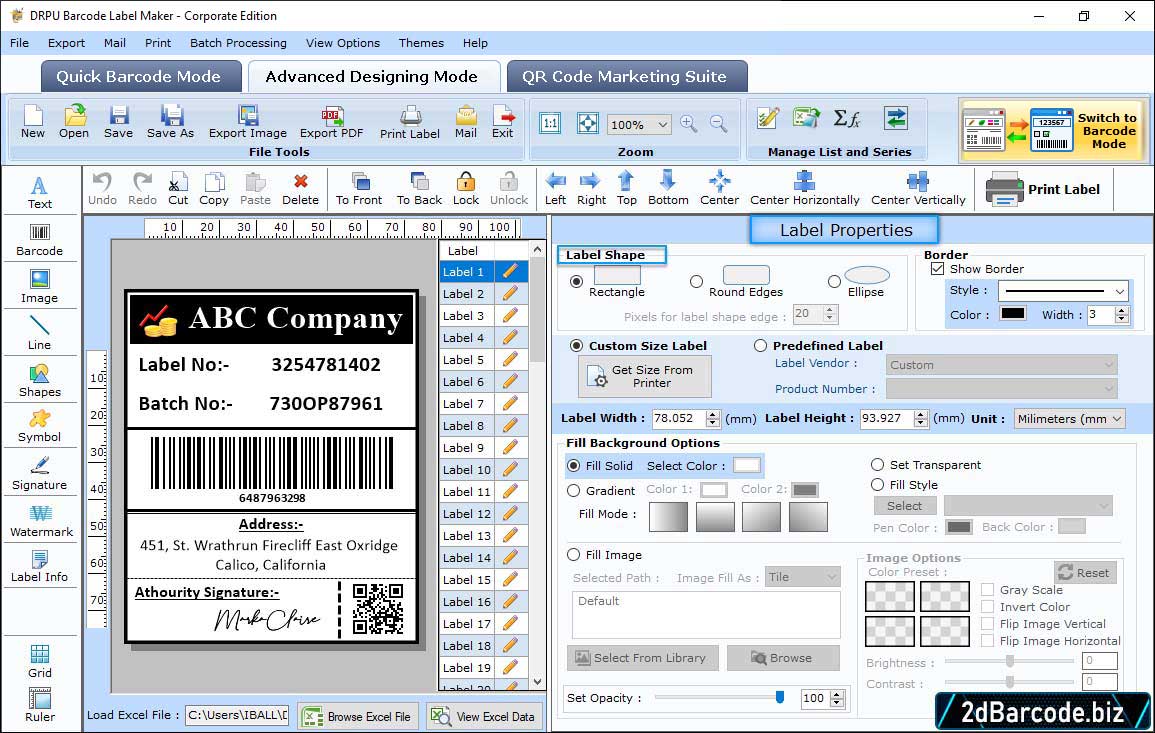1155x733 pixels.
Task: Click the Load Excel File path field
Action: pyautogui.click(x=237, y=715)
